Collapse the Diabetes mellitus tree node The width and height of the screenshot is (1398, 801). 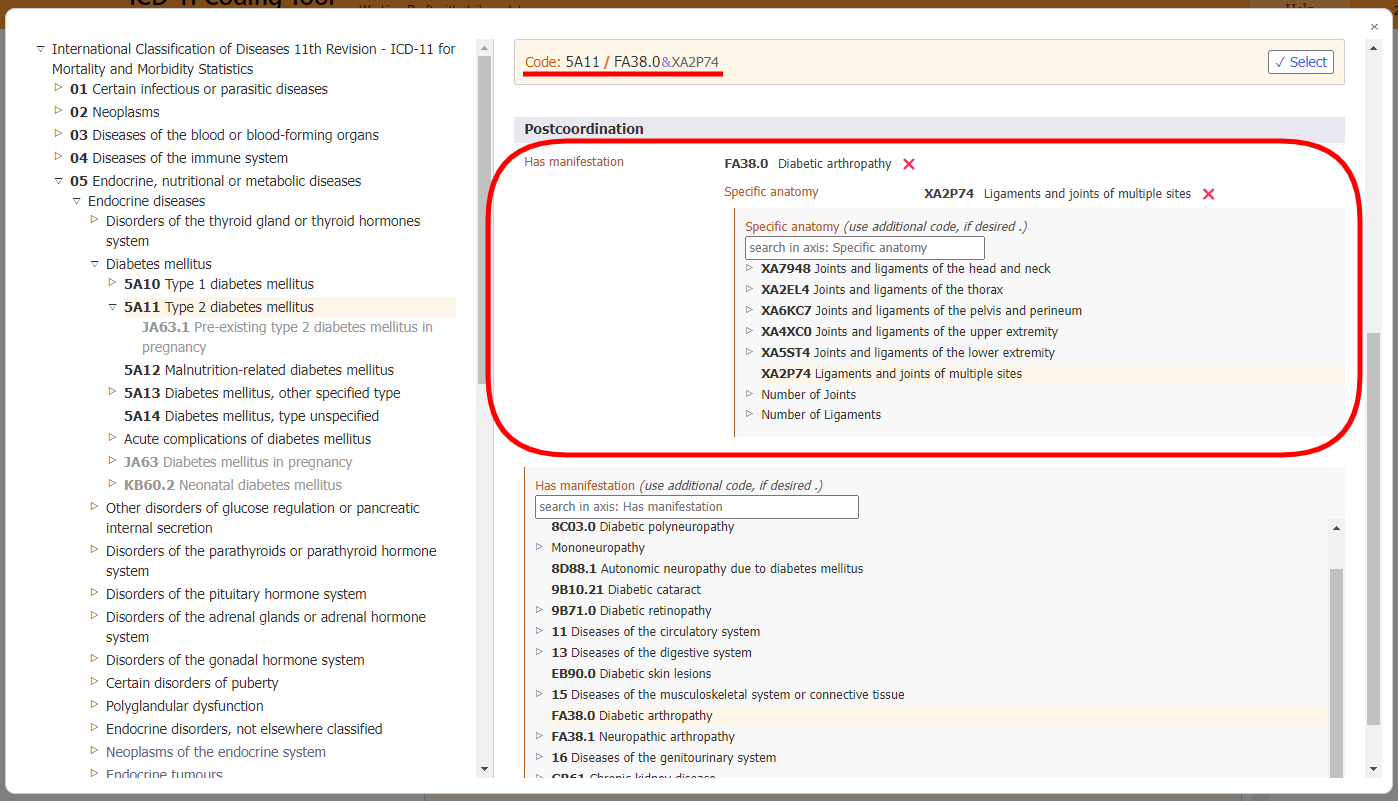pyautogui.click(x=92, y=263)
